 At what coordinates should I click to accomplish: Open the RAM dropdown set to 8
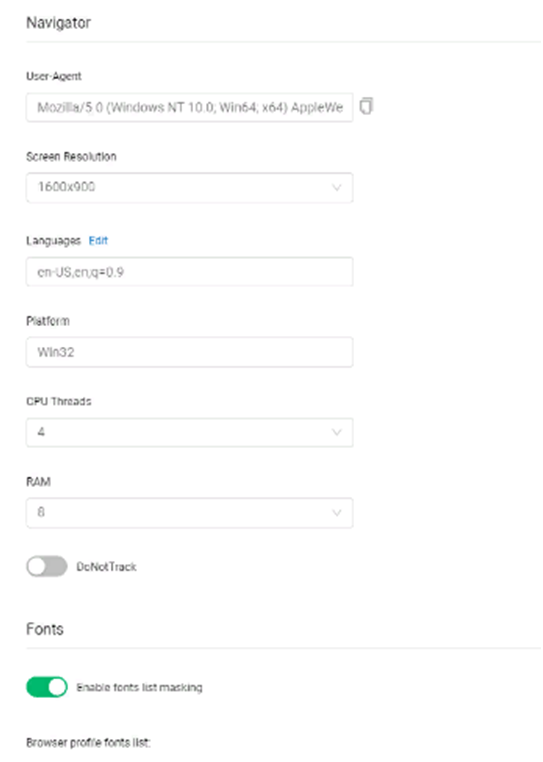190,513
